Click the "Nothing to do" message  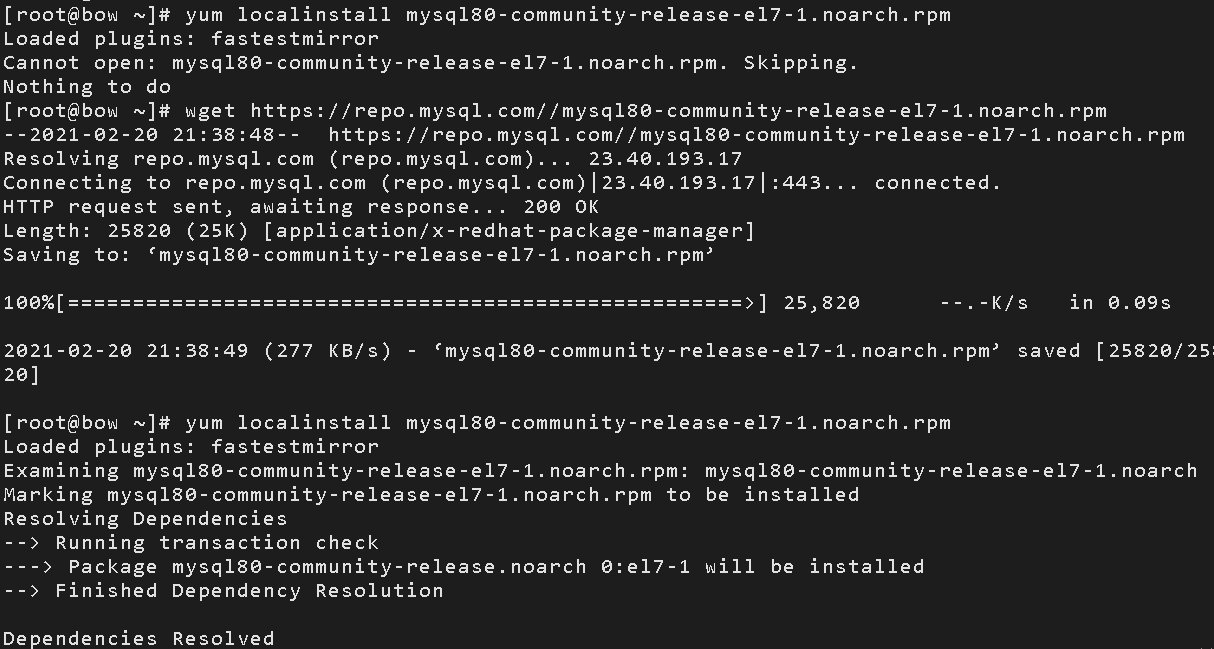pos(87,87)
